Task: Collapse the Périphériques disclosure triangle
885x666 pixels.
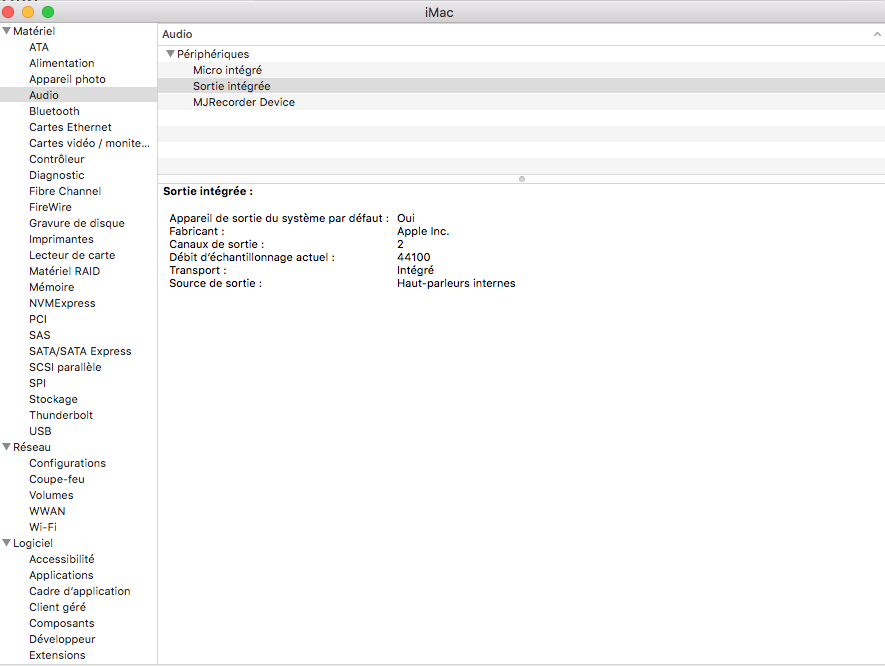Action: tap(170, 54)
